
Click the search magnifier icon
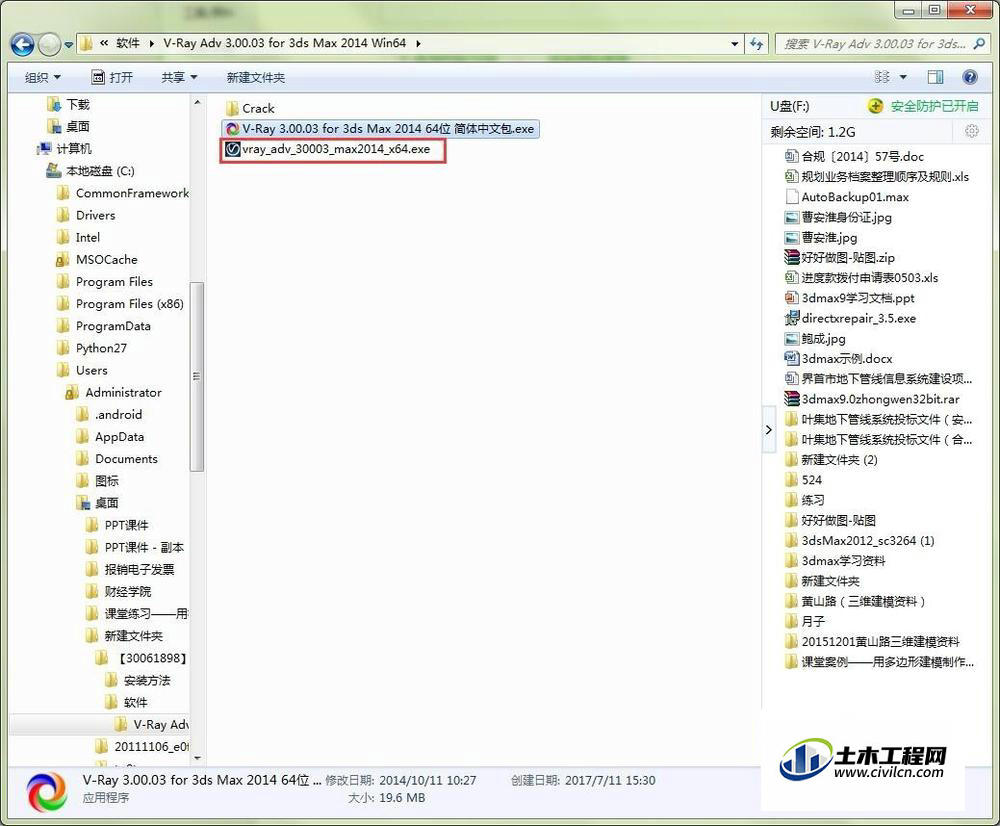click(x=979, y=43)
